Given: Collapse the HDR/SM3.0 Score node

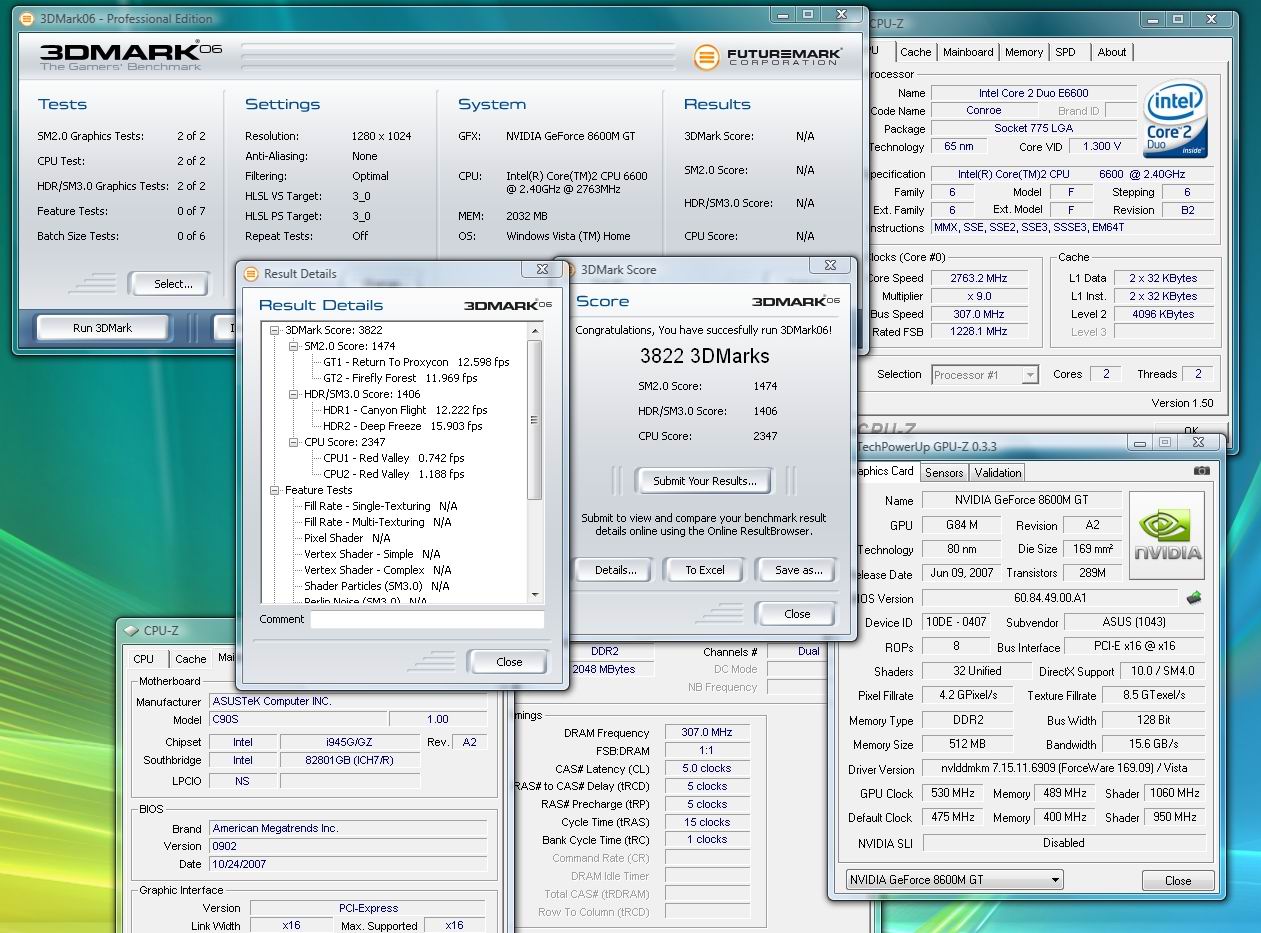Looking at the screenshot, I should [295, 394].
